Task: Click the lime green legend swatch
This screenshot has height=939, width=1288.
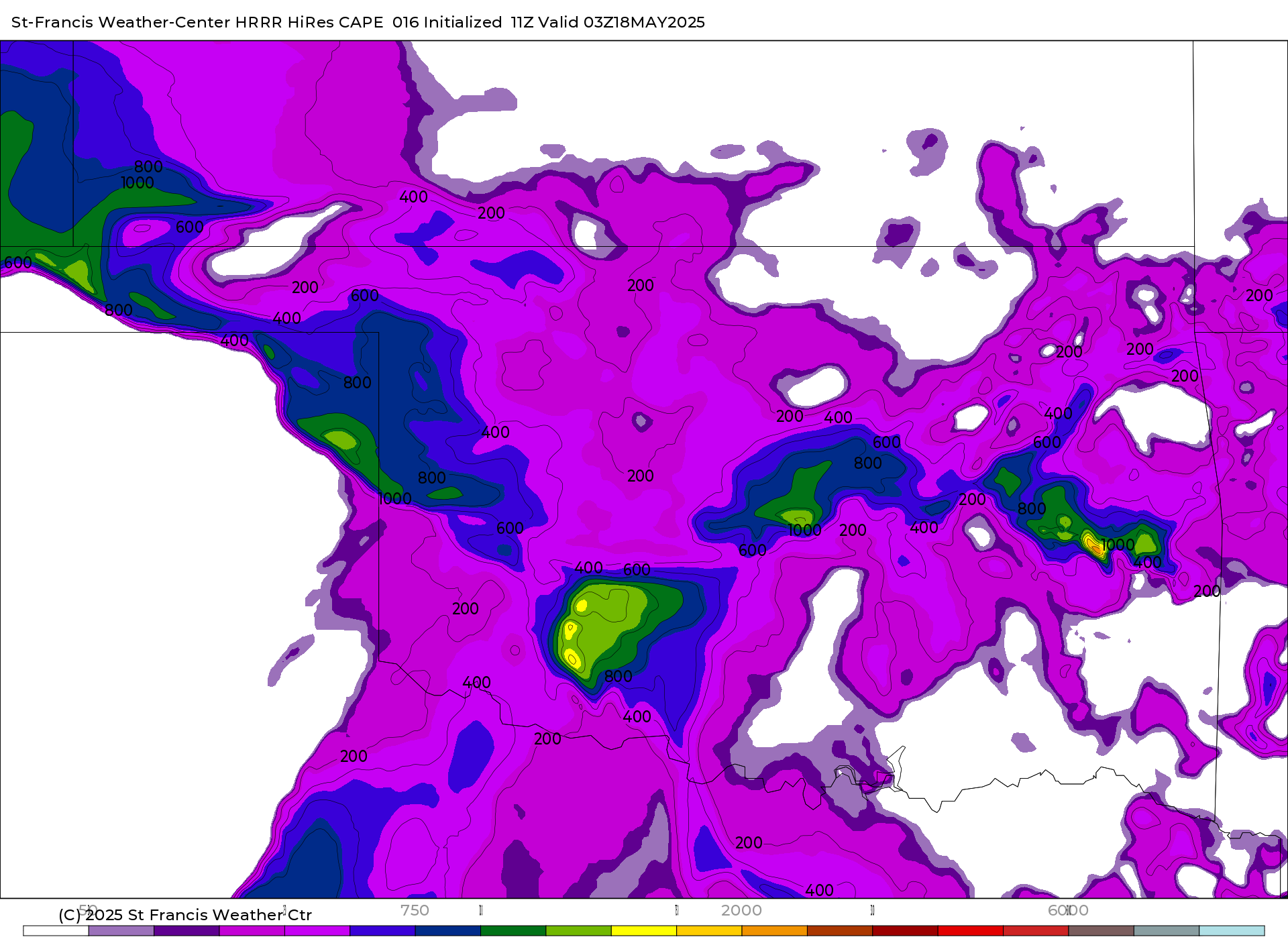Action: point(579,931)
